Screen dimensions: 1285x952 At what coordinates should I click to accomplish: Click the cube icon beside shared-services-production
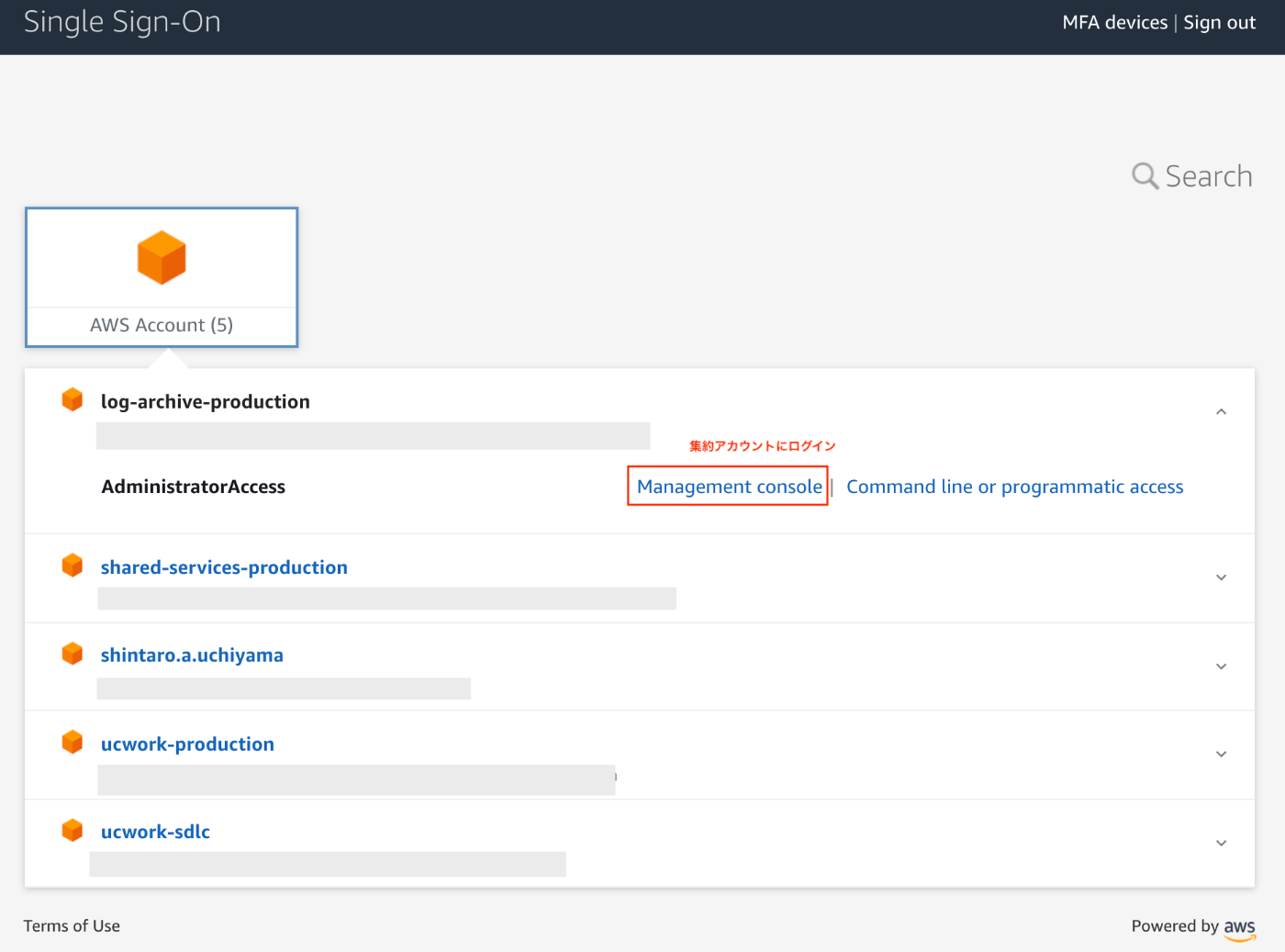(x=73, y=566)
